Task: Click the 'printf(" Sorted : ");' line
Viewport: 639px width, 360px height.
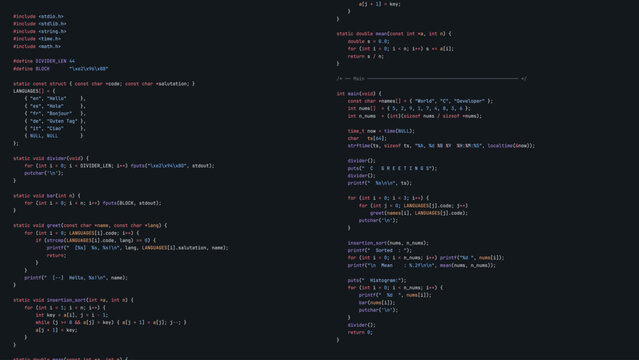Action: (x=380, y=250)
